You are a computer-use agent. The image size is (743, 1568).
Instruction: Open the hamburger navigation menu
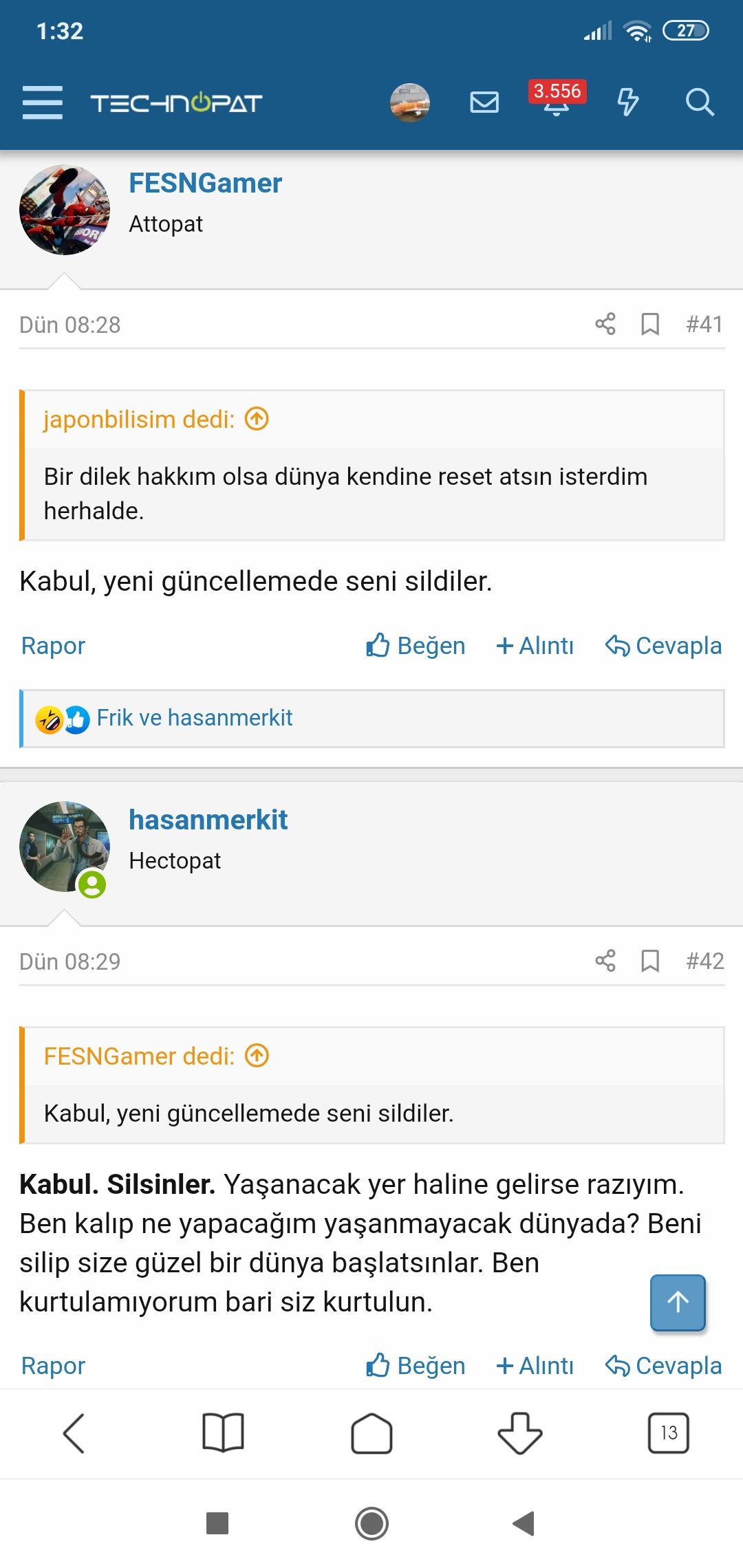tap(42, 102)
